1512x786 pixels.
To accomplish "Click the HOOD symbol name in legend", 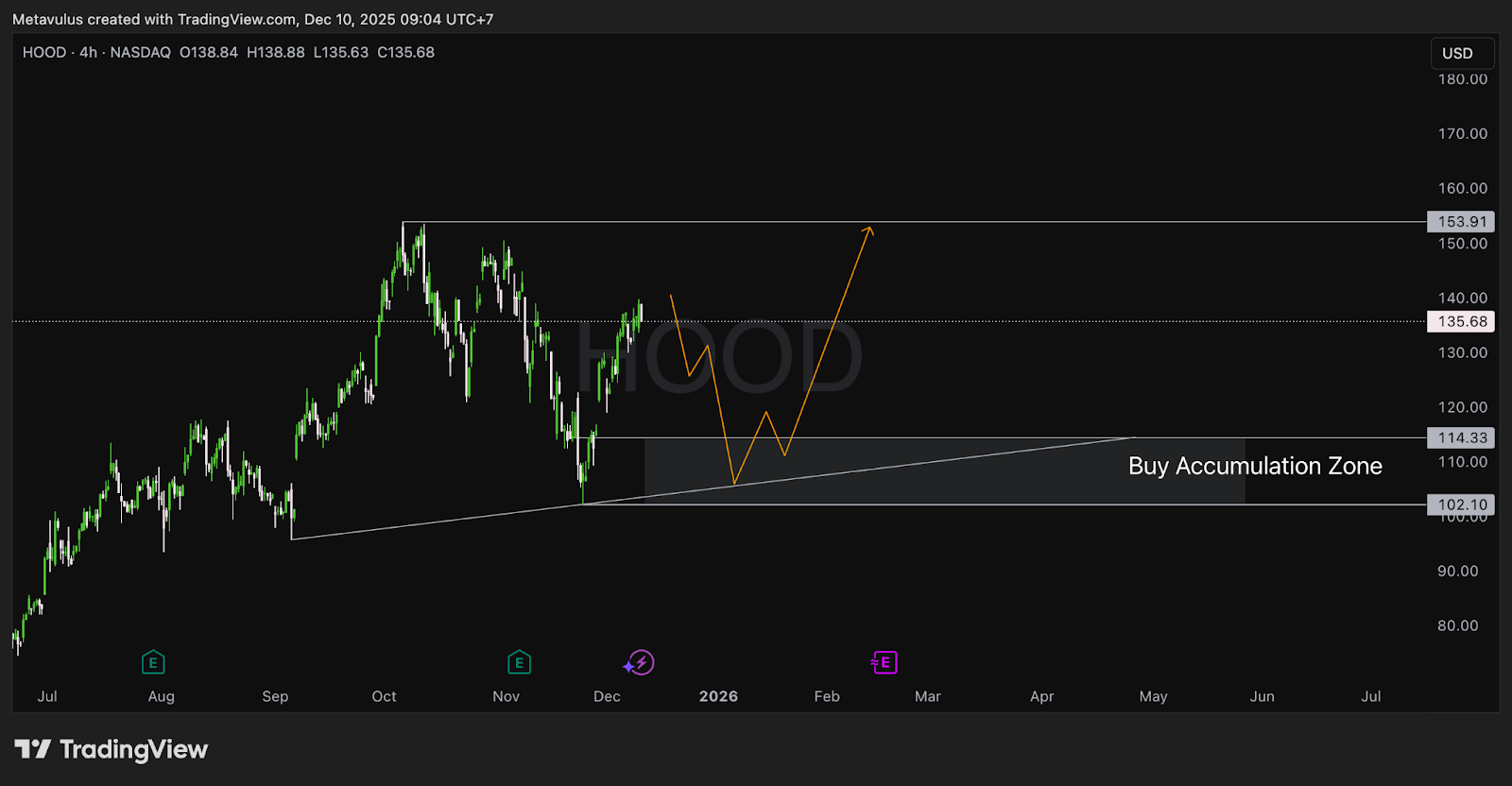I will coord(44,53).
